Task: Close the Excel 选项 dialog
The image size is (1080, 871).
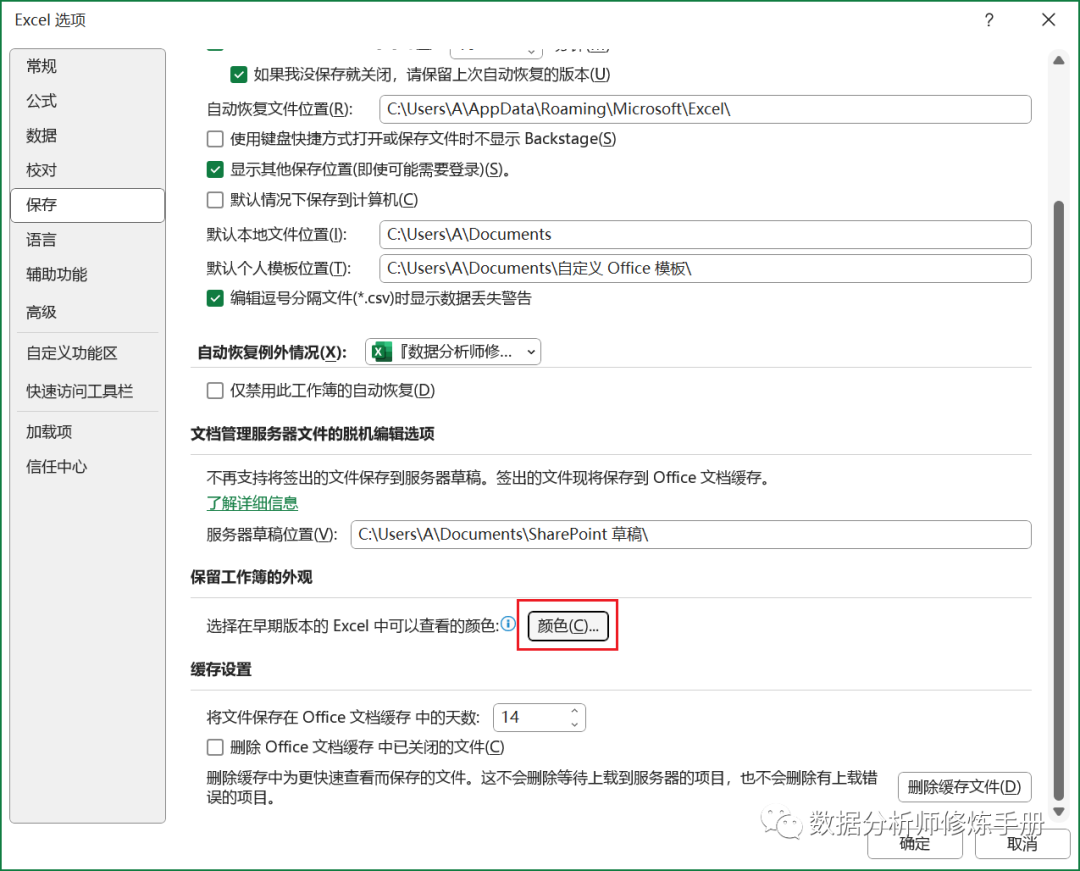Action: 1048,20
